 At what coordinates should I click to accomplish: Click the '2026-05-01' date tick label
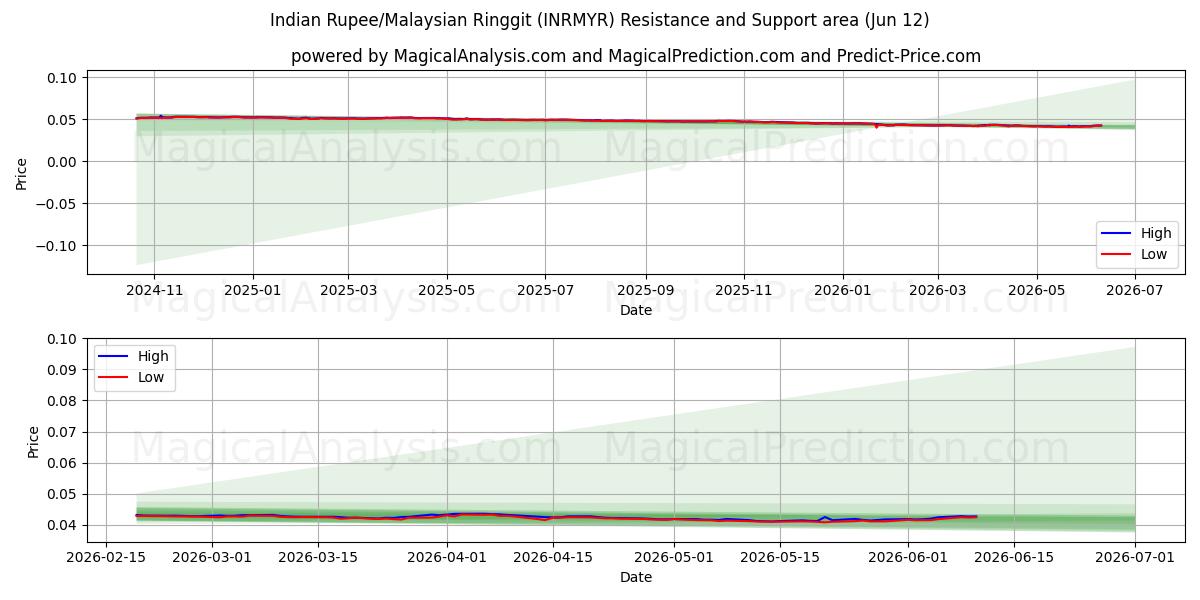point(674,558)
